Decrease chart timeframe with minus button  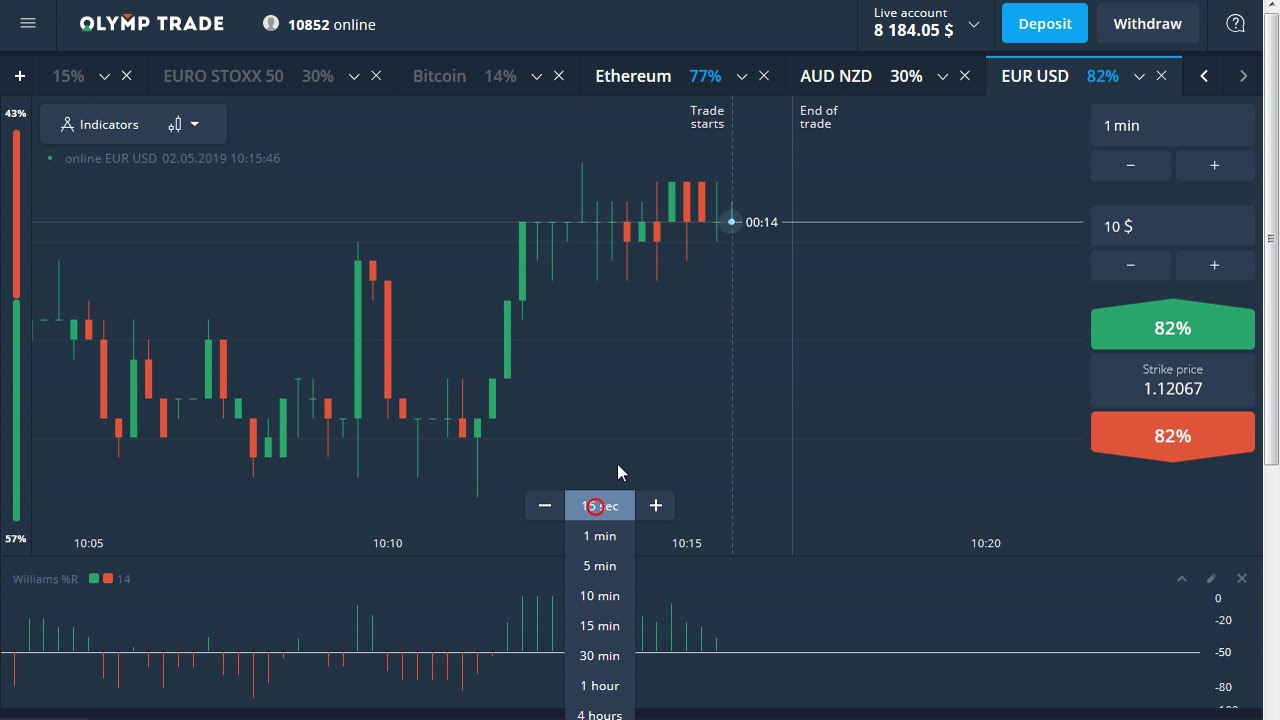coord(545,506)
